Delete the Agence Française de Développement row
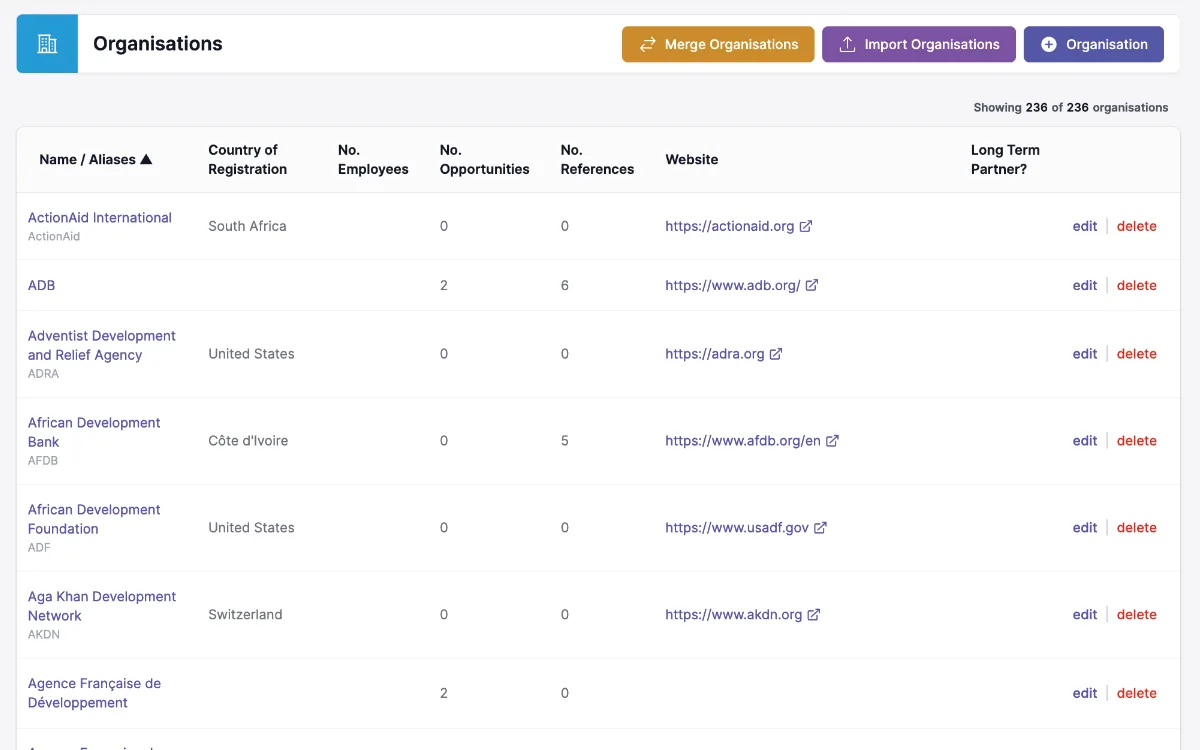Viewport: 1200px width, 750px height. tap(1137, 693)
